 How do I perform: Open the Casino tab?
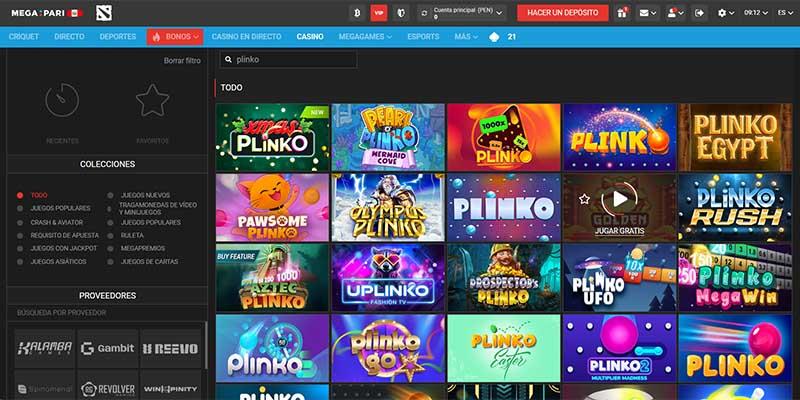coord(310,37)
